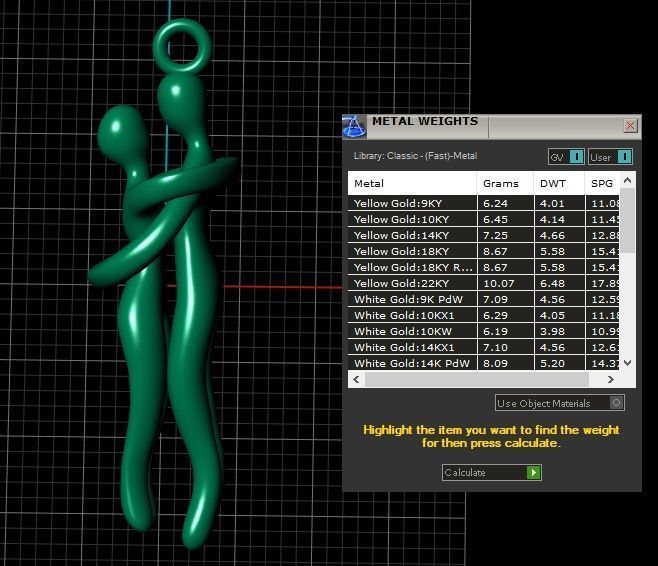Click the horizontal scroll right arrow
The width and height of the screenshot is (658, 566).
pyautogui.click(x=611, y=379)
